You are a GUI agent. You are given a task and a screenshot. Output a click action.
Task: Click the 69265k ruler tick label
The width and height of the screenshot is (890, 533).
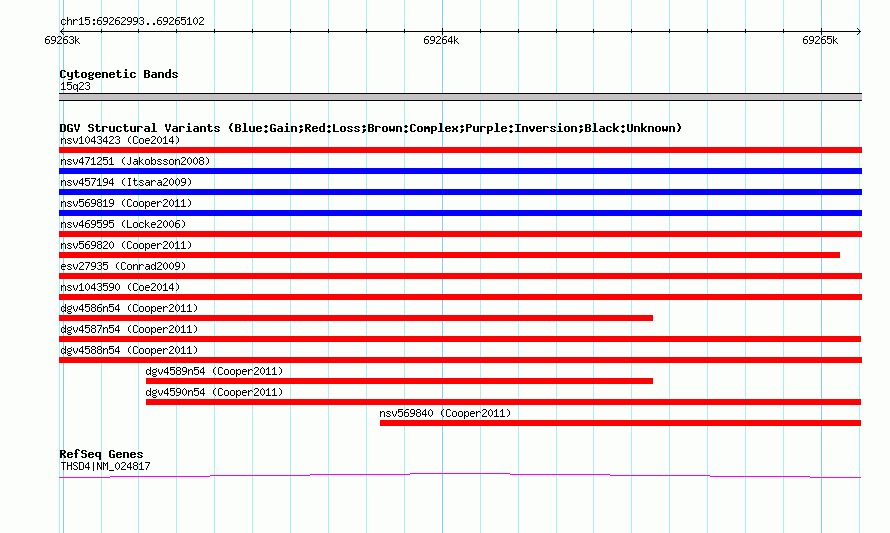coord(820,40)
